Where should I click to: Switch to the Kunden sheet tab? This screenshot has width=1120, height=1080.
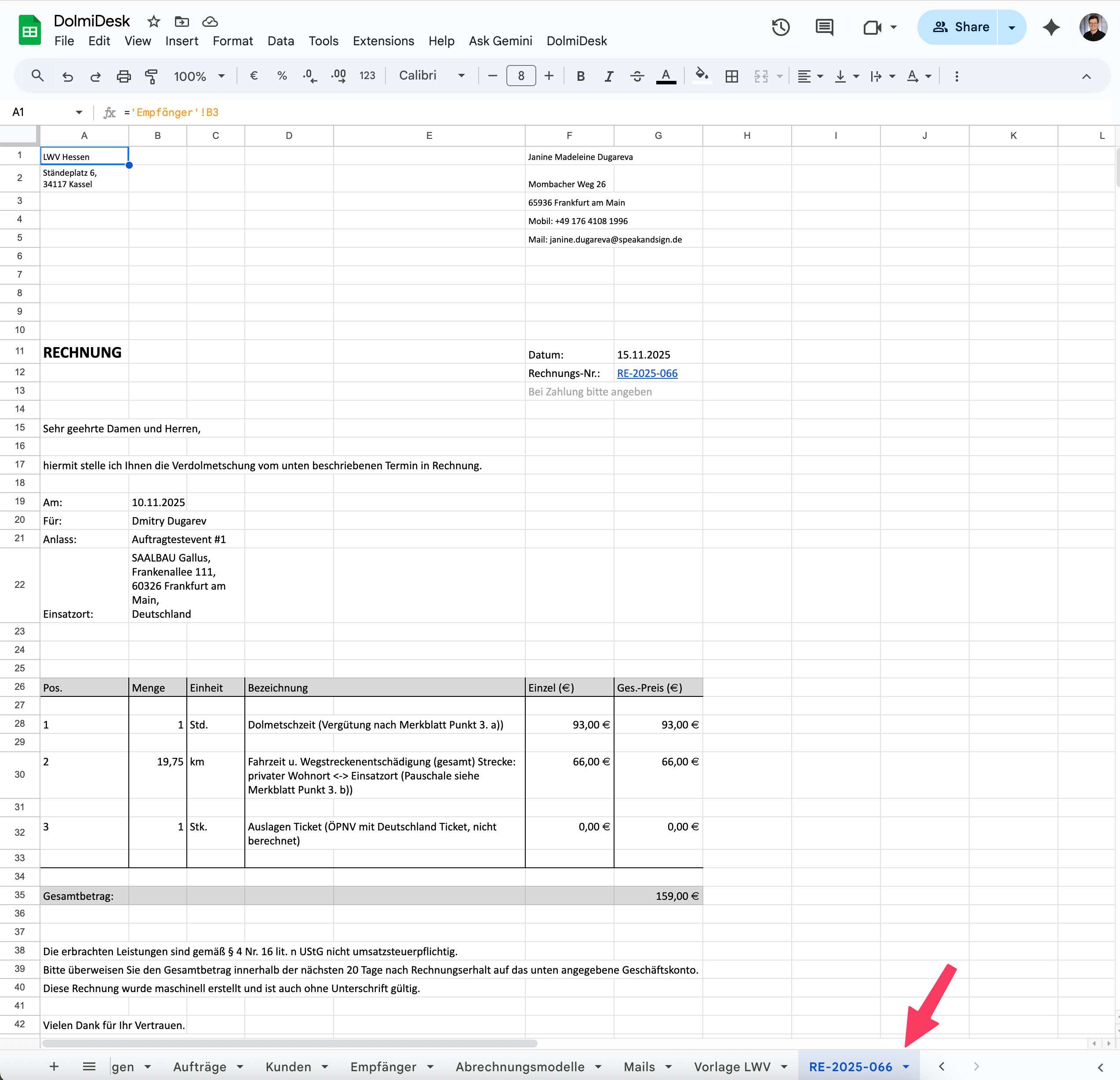288,1067
